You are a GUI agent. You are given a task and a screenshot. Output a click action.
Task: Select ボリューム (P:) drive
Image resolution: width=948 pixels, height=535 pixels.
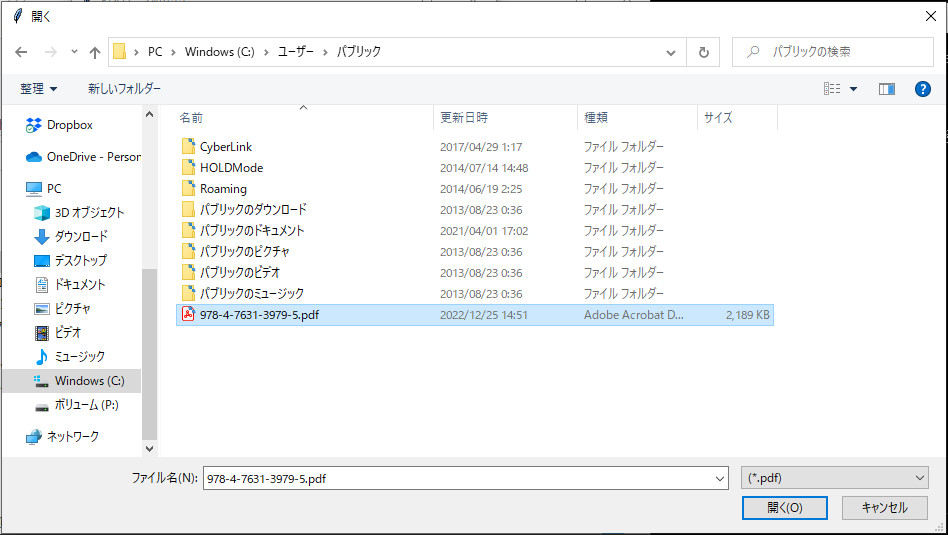pyautogui.click(x=86, y=405)
